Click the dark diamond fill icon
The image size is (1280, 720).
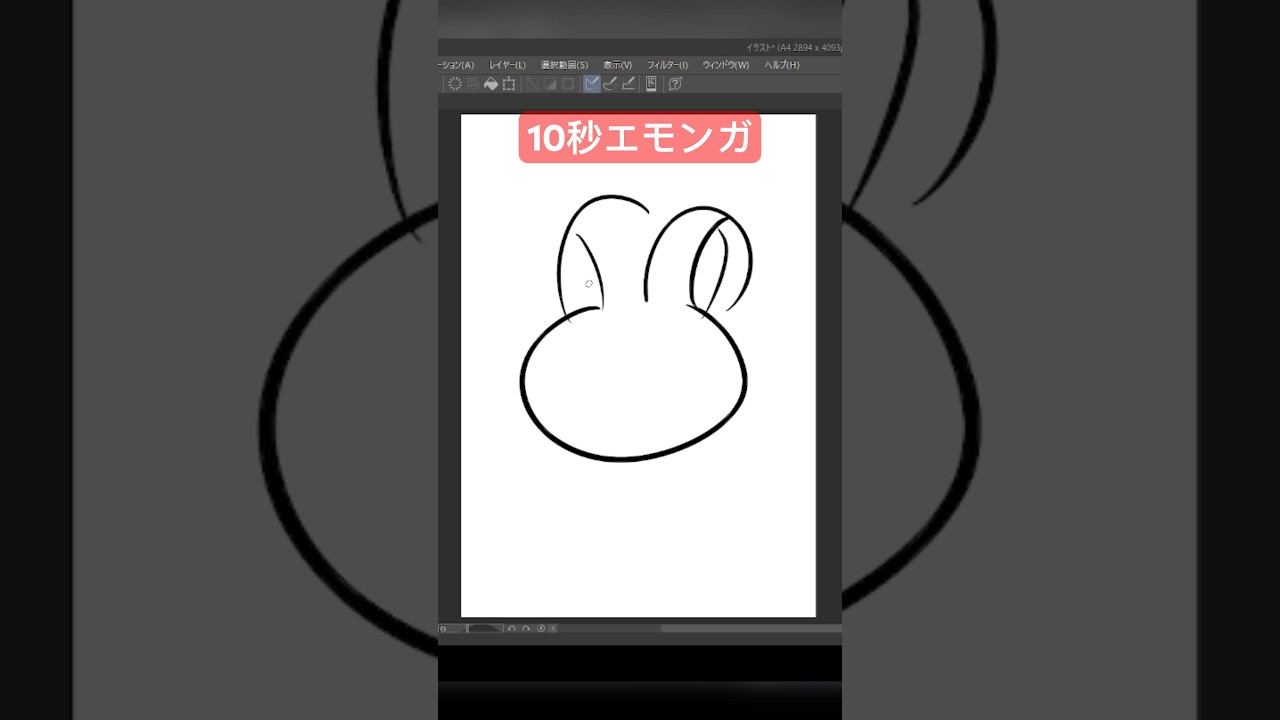pyautogui.click(x=490, y=84)
